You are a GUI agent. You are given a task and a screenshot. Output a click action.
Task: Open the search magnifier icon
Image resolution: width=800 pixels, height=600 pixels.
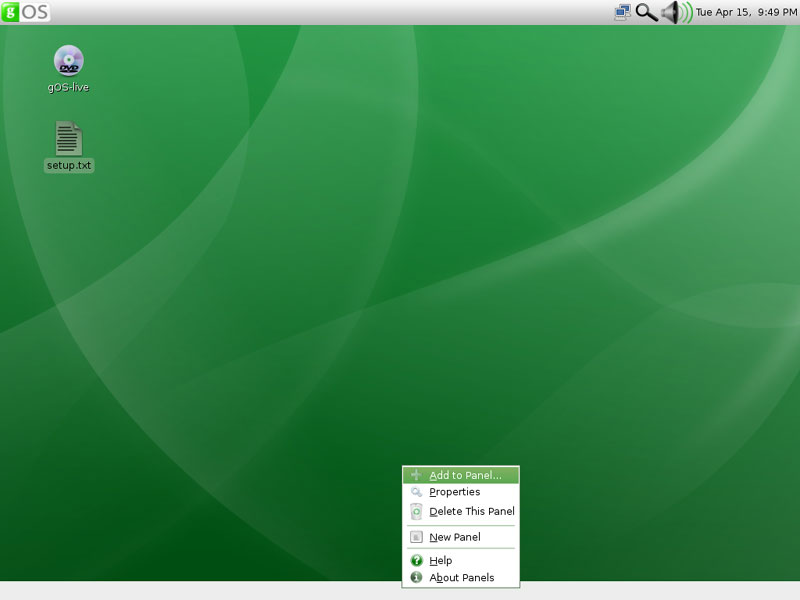click(x=646, y=12)
